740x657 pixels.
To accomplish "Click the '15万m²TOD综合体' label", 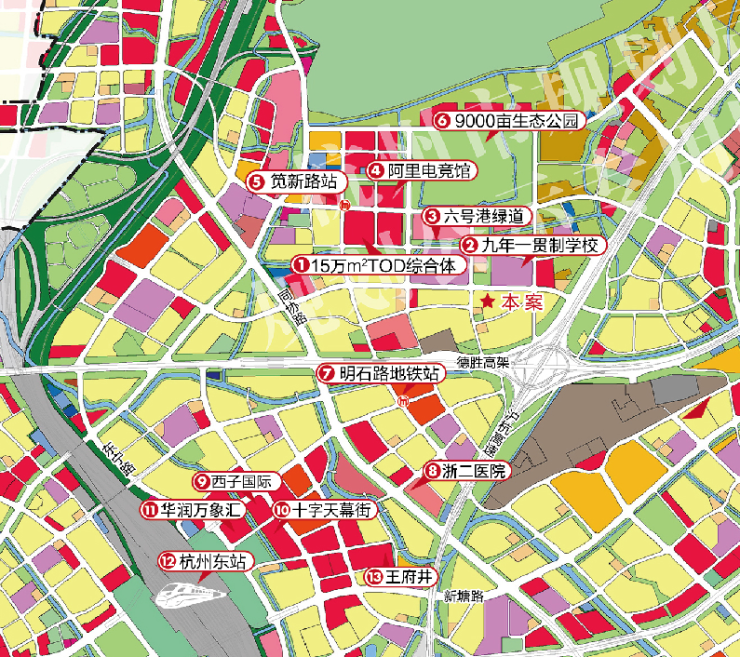I will point(379,266).
